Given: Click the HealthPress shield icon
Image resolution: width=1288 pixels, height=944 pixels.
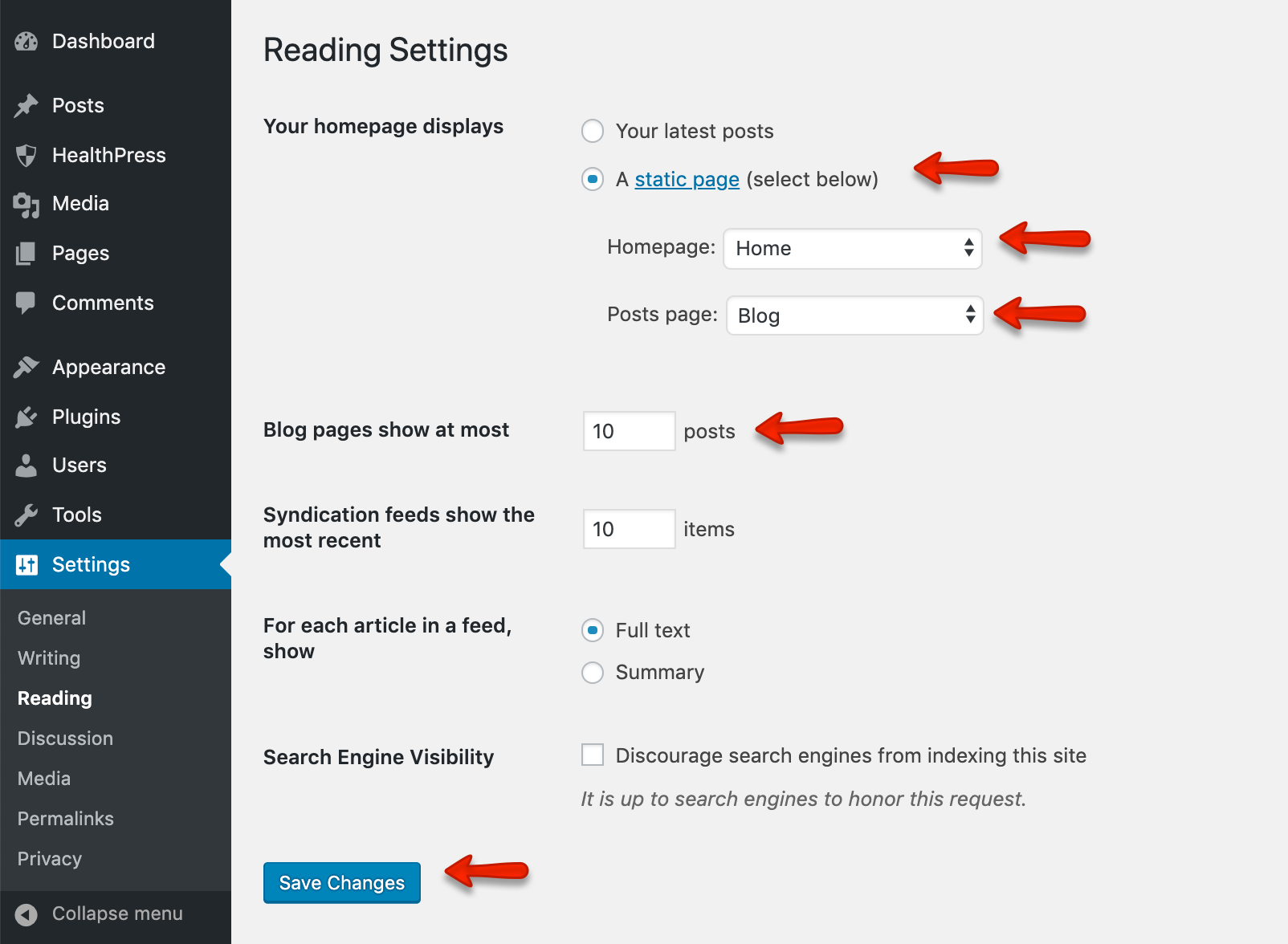Looking at the screenshot, I should click(26, 156).
